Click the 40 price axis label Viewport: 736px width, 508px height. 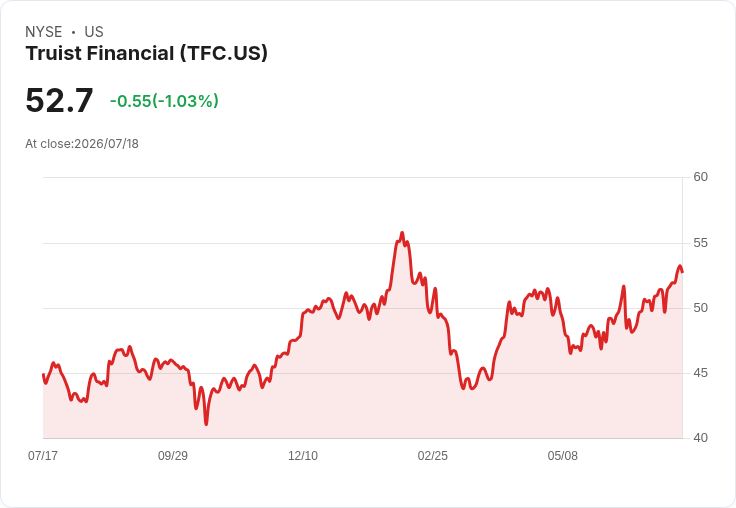click(x=700, y=438)
